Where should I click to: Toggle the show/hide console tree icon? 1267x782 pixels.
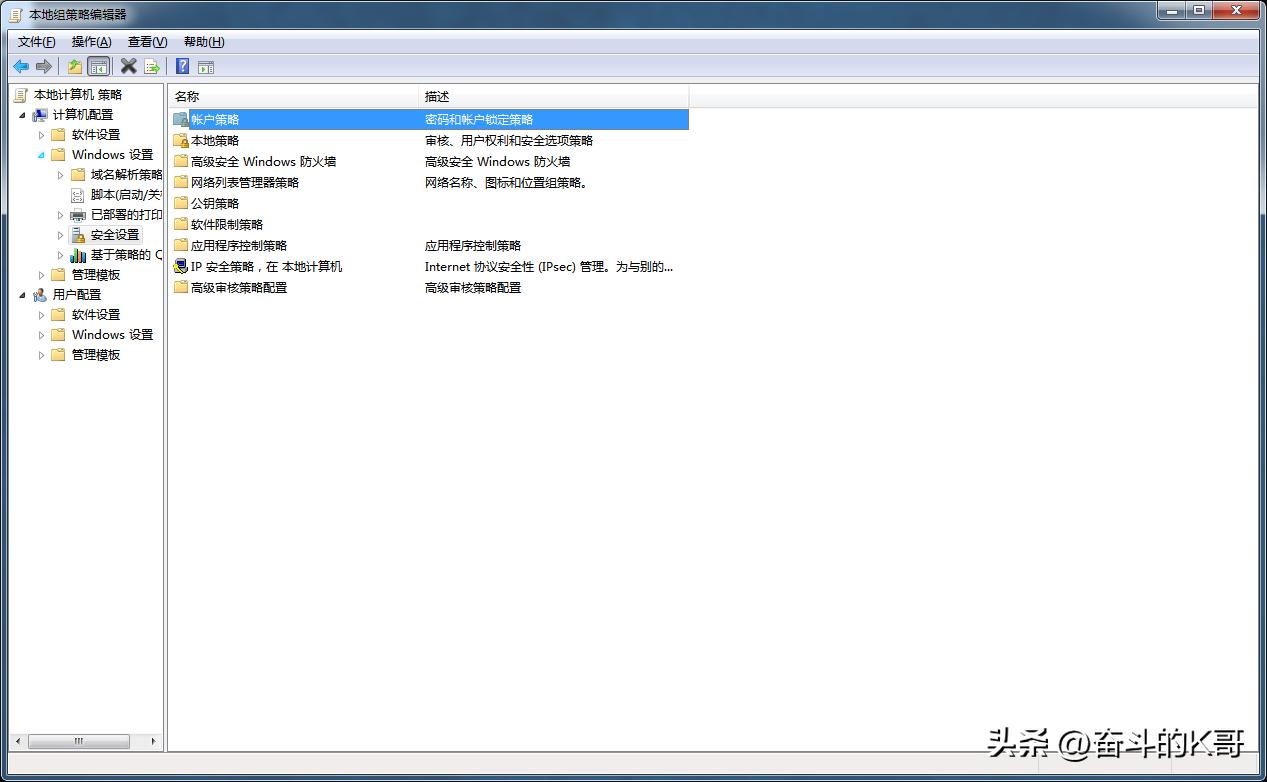click(x=98, y=66)
